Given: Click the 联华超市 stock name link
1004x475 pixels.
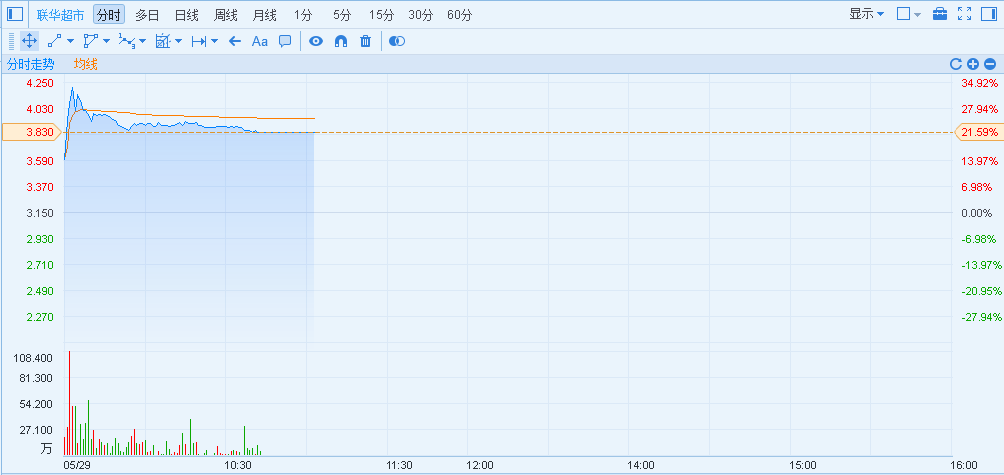Looking at the screenshot, I should click(60, 15).
